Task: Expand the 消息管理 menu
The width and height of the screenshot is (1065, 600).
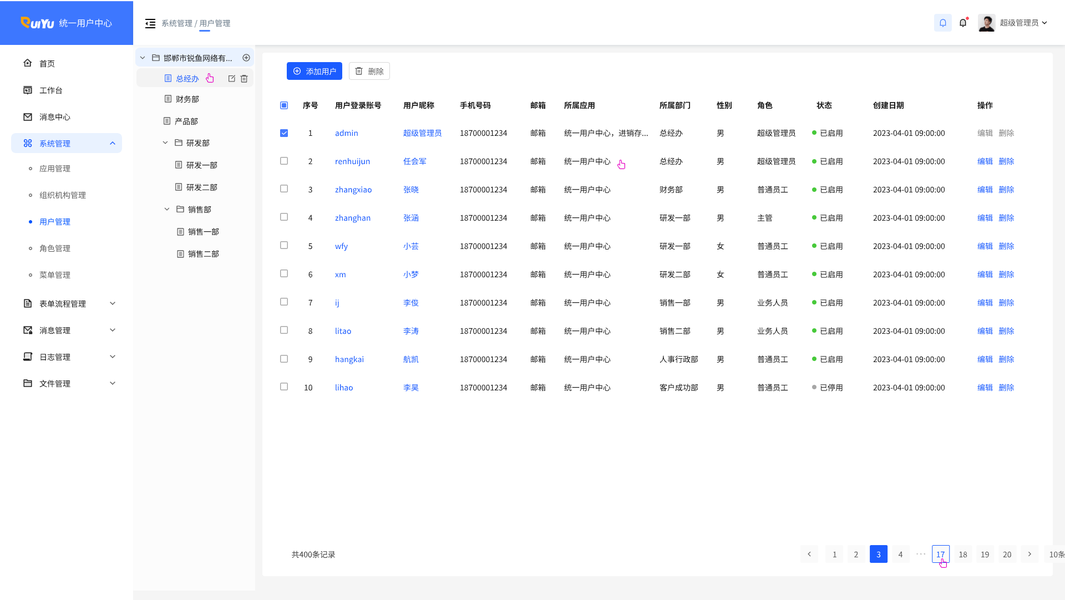Action: point(113,330)
